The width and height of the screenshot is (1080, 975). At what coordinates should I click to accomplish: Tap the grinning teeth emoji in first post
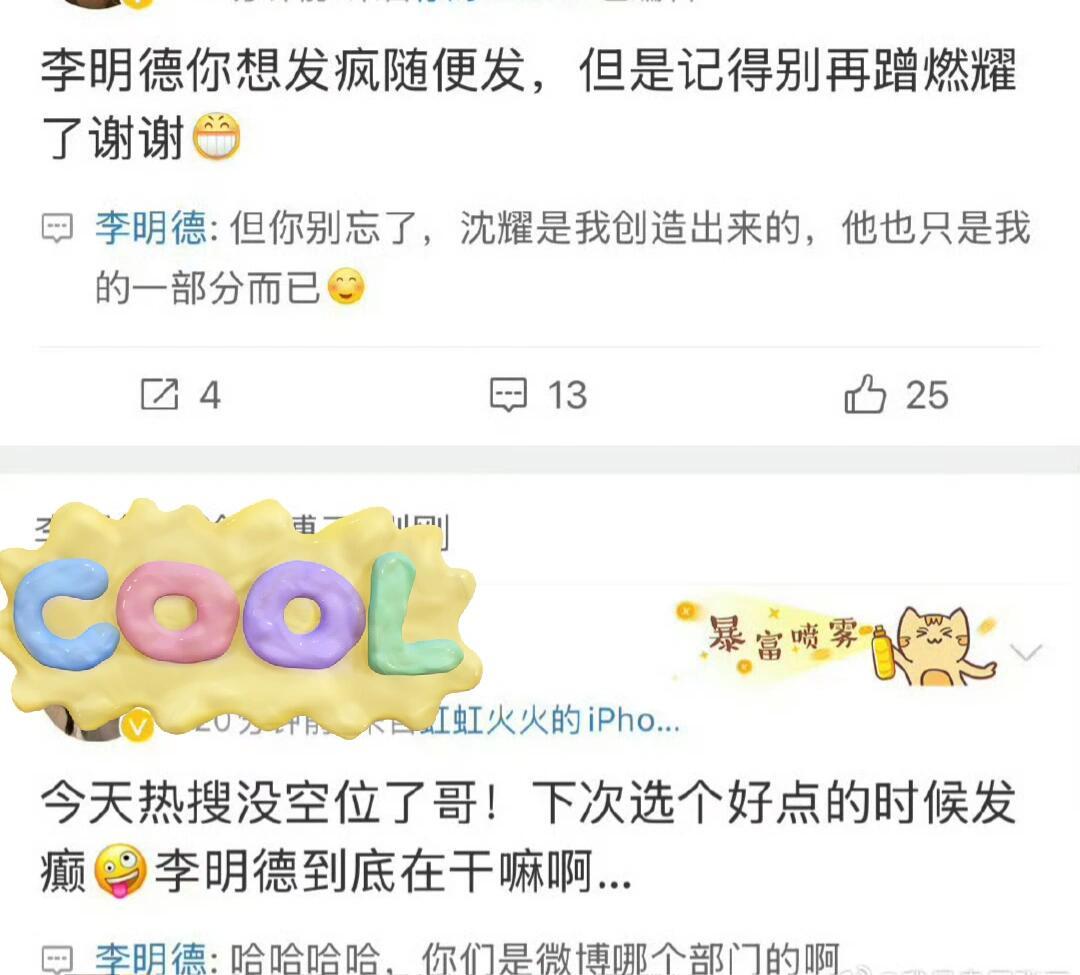(x=216, y=136)
